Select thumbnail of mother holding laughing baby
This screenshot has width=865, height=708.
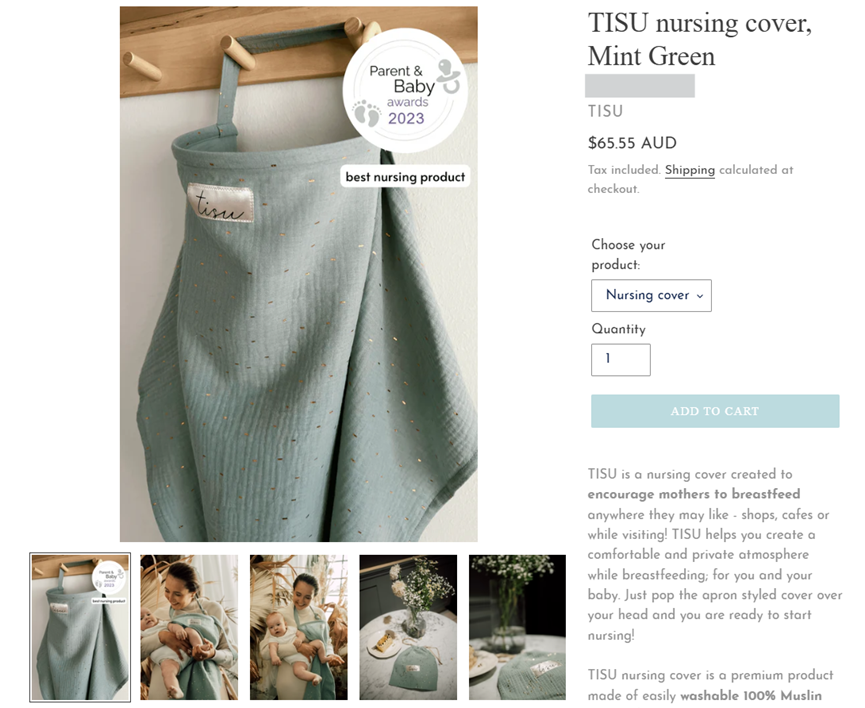(189, 627)
